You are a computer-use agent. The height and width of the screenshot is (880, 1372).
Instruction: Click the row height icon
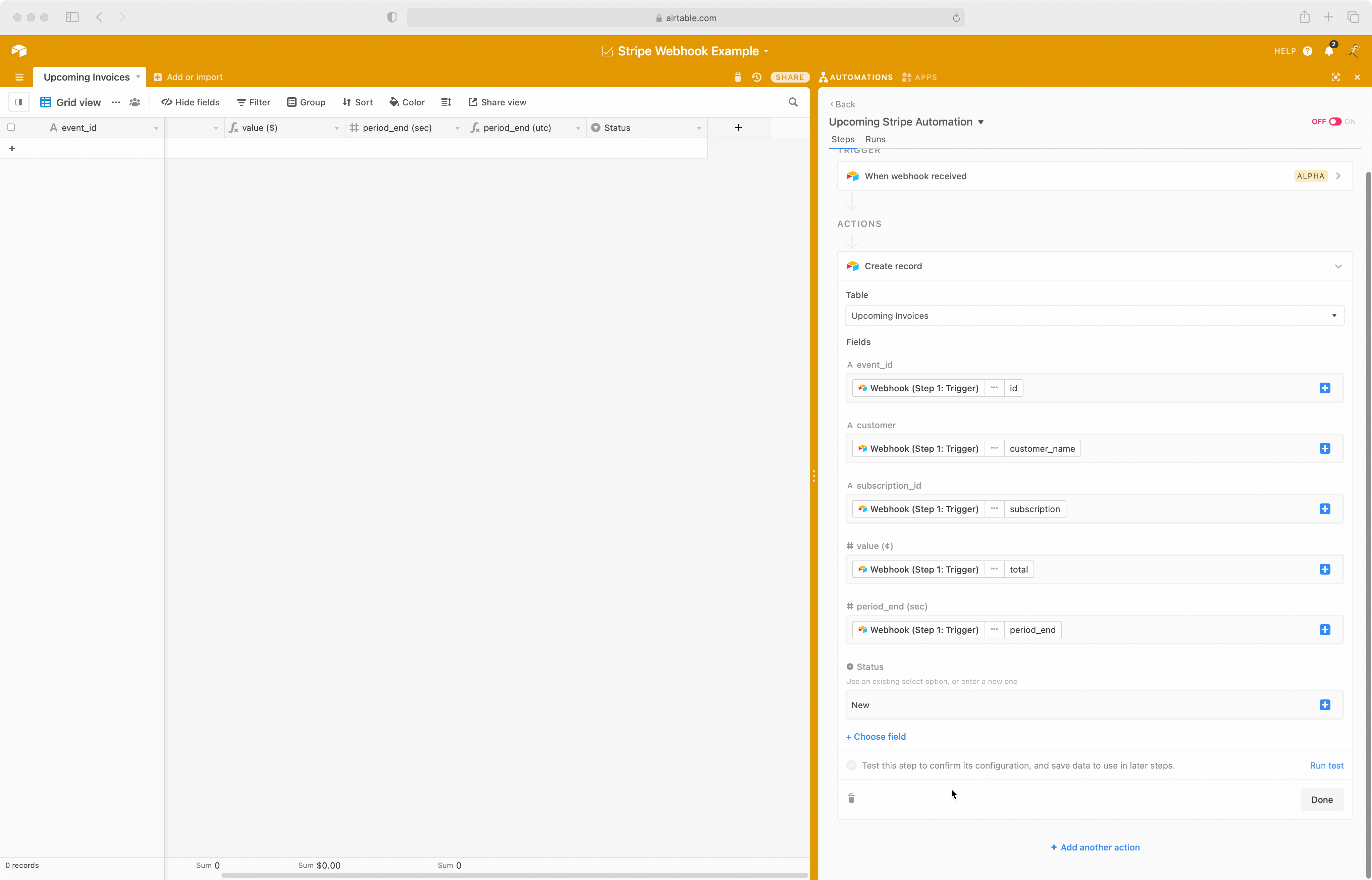pos(446,102)
